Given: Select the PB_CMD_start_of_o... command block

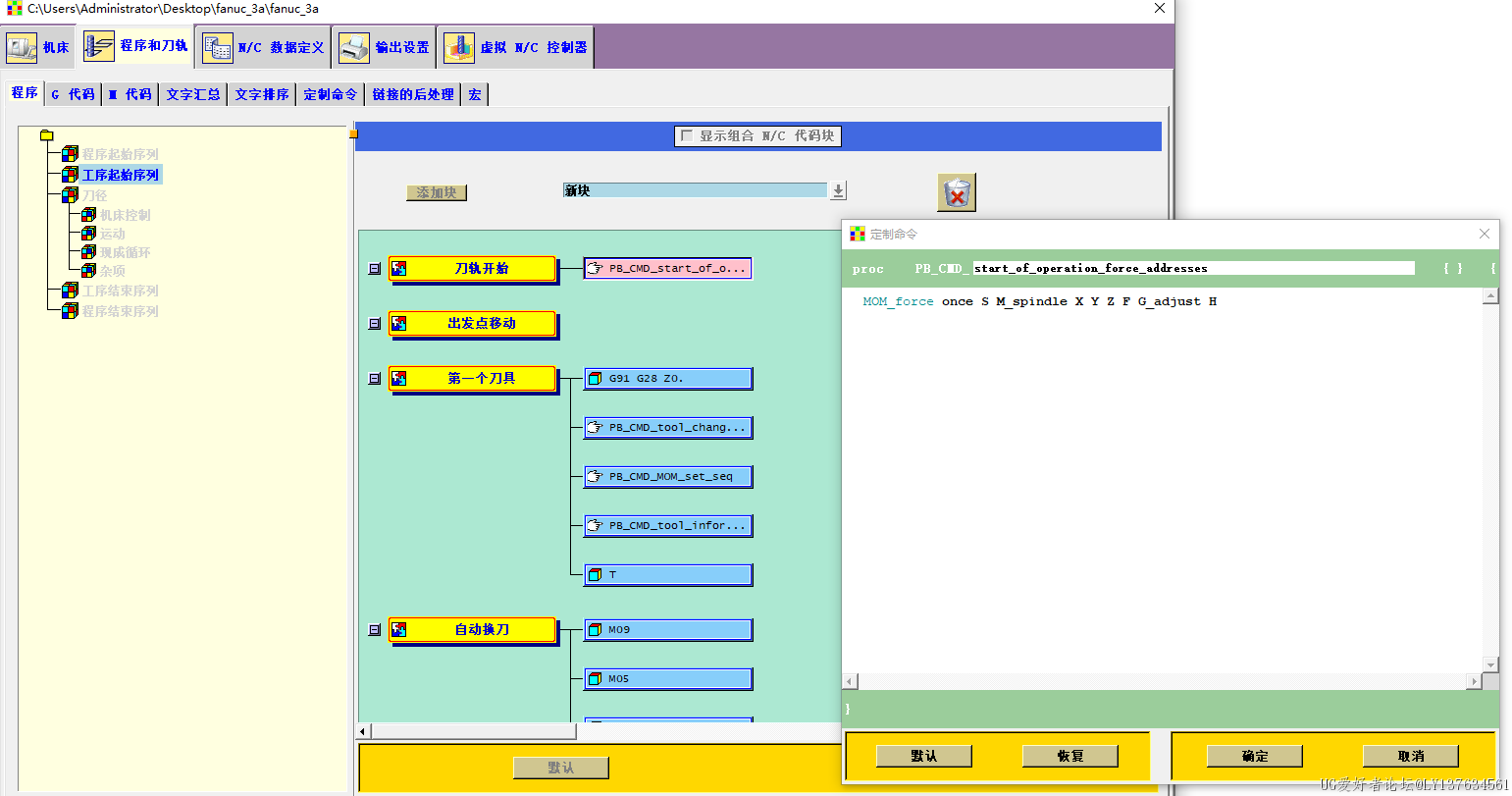Looking at the screenshot, I should (668, 268).
